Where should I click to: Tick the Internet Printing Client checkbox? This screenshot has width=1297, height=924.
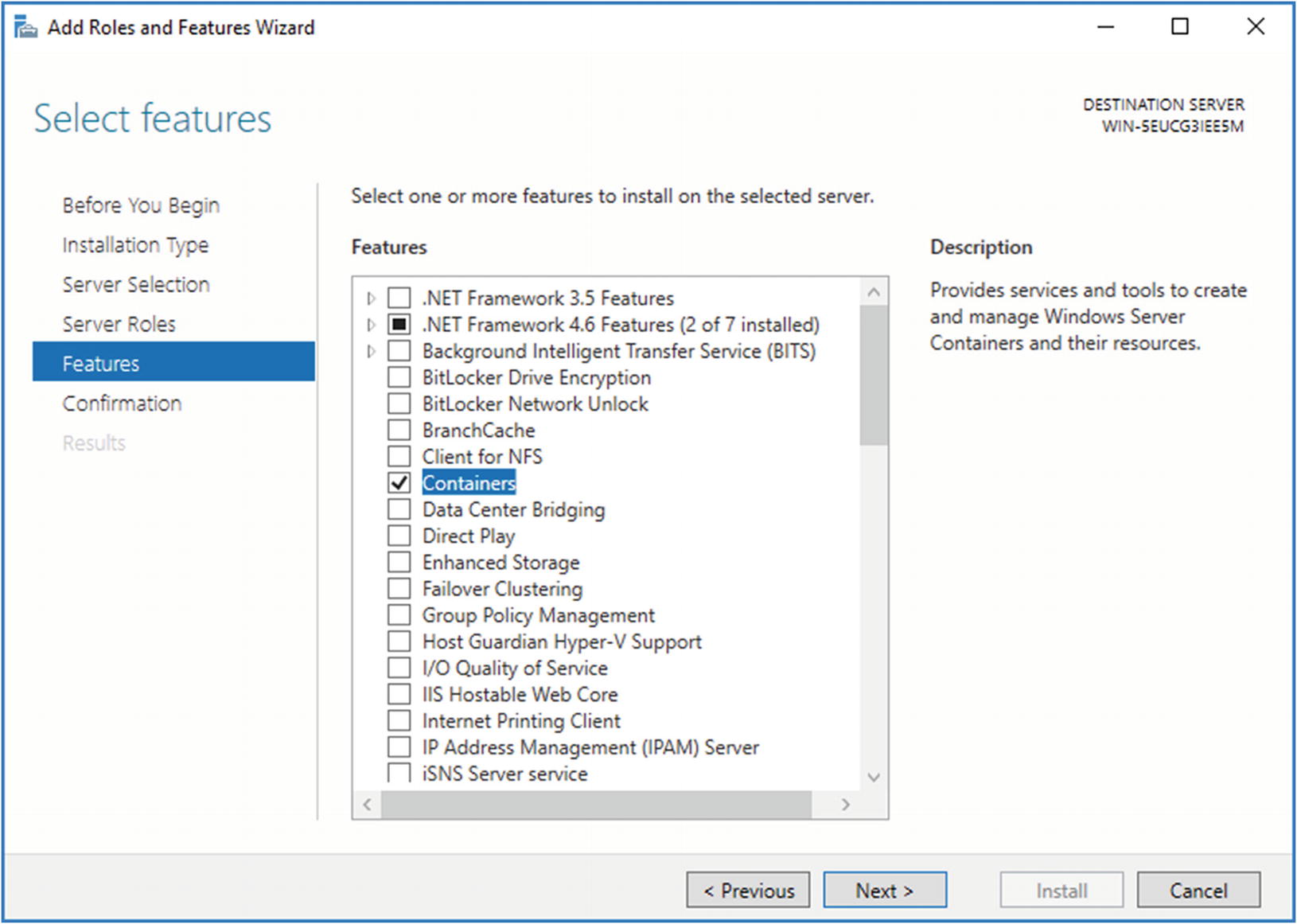(399, 721)
